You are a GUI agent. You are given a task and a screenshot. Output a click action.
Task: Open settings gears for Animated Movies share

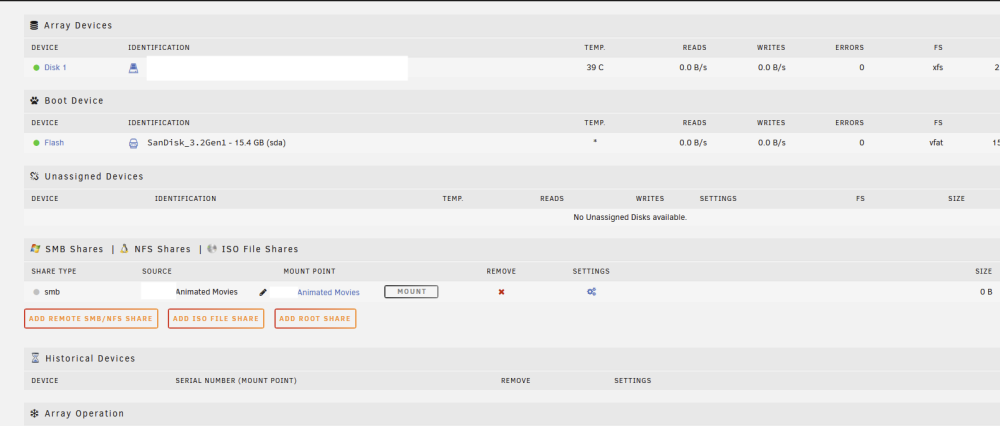pyautogui.click(x=592, y=292)
